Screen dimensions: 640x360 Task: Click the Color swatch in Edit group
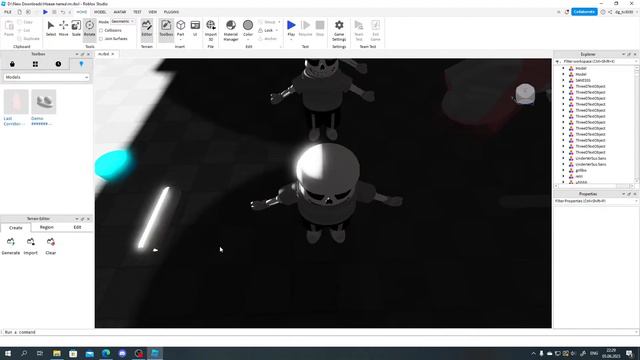click(248, 25)
